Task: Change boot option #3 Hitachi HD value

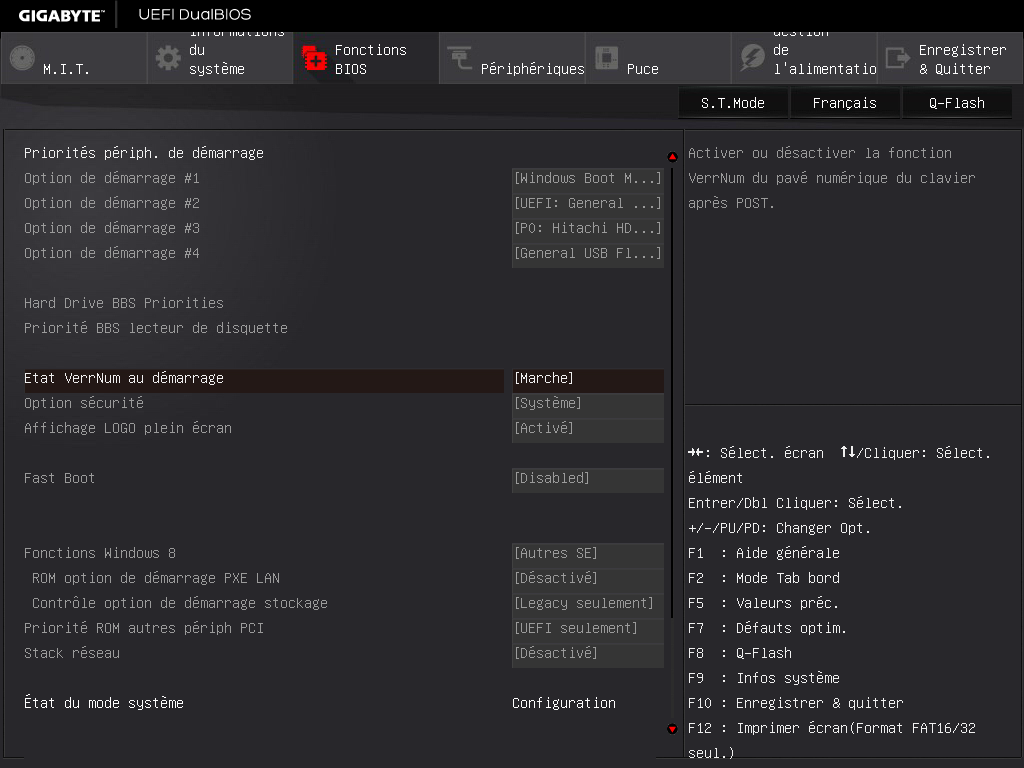Action: (588, 228)
